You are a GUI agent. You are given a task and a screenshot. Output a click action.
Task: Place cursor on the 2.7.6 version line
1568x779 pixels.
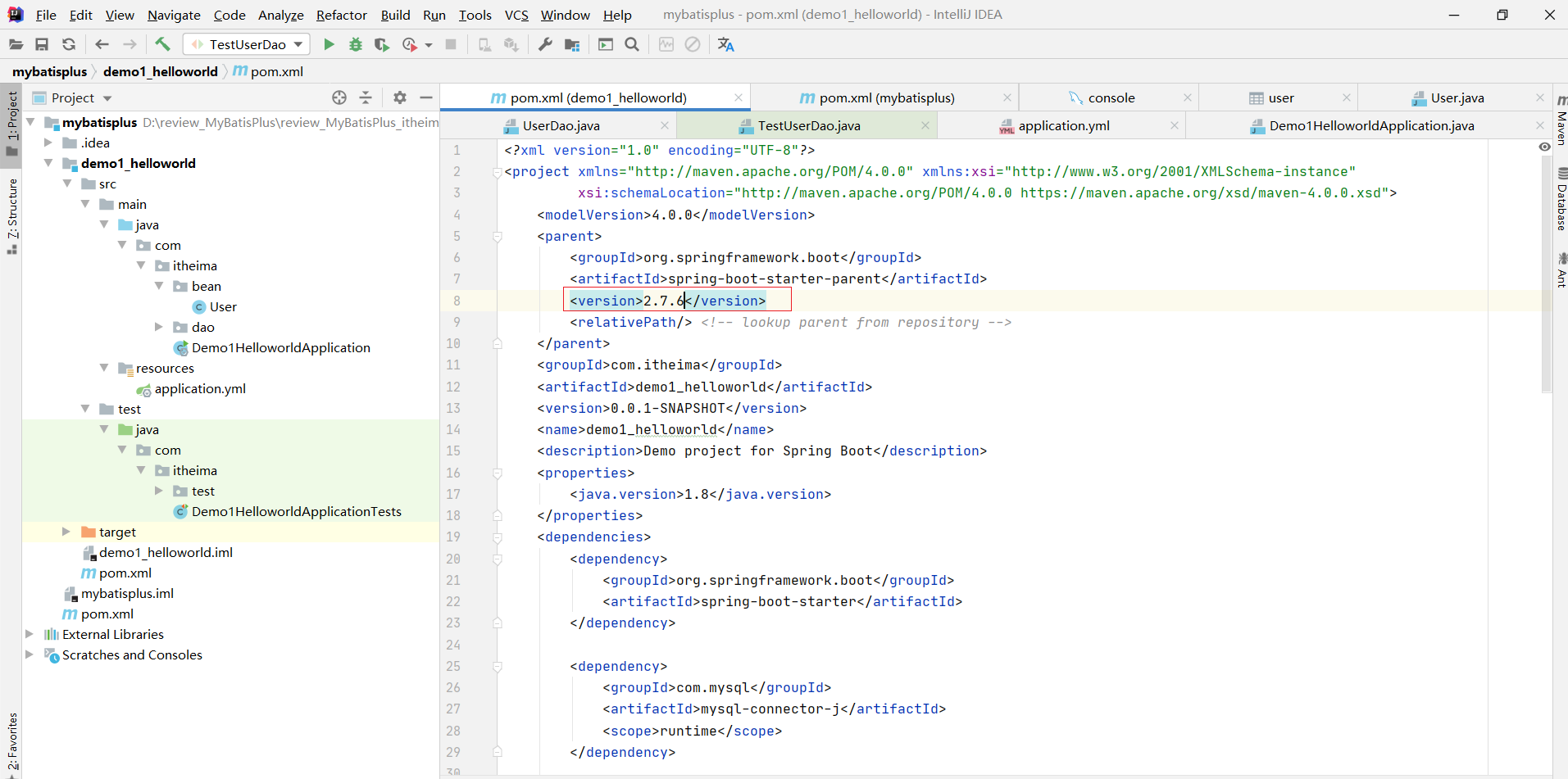click(x=667, y=301)
